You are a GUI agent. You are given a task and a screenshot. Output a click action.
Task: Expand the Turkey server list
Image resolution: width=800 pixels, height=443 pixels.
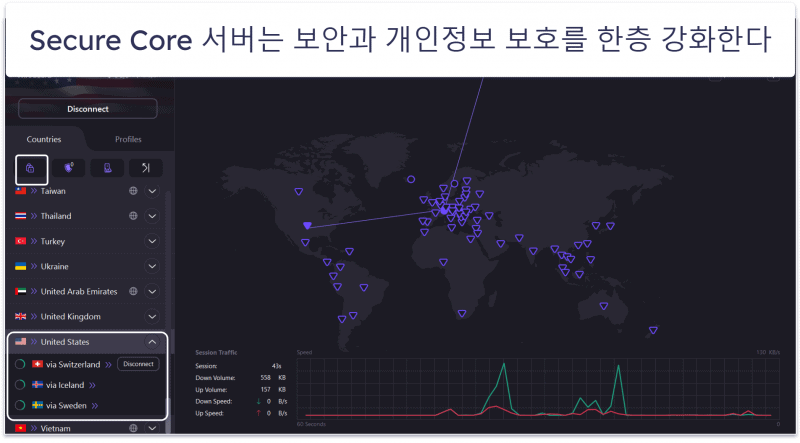coord(152,241)
